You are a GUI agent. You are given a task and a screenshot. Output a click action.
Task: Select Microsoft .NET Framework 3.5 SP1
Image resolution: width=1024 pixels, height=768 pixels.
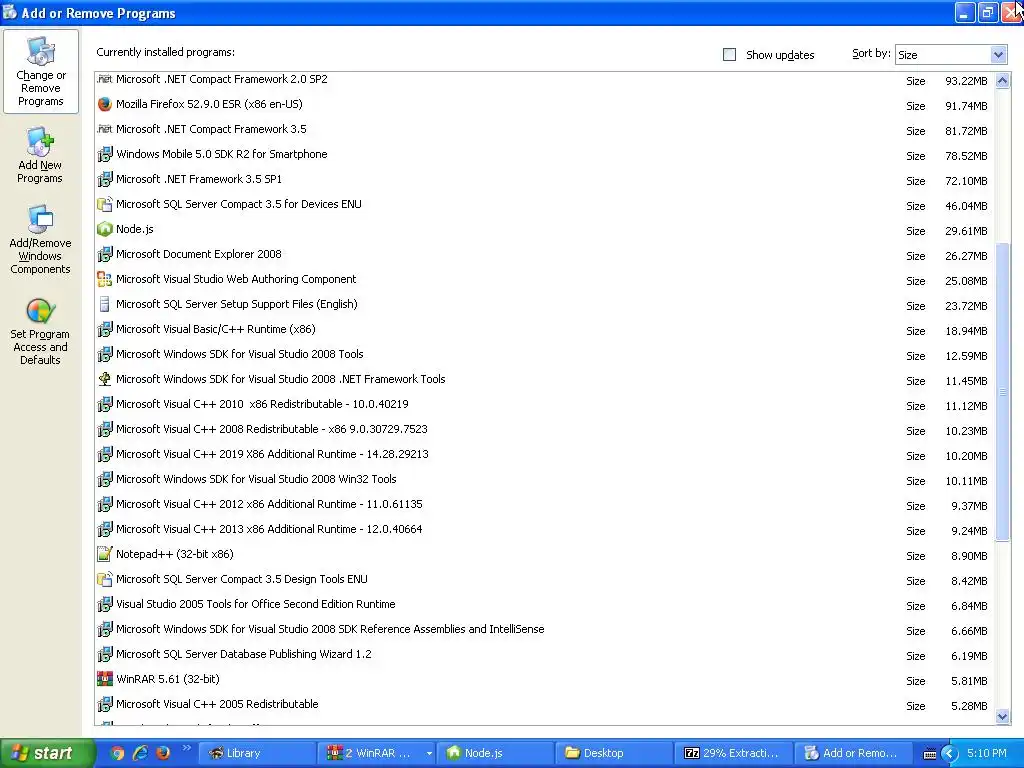tap(545, 180)
